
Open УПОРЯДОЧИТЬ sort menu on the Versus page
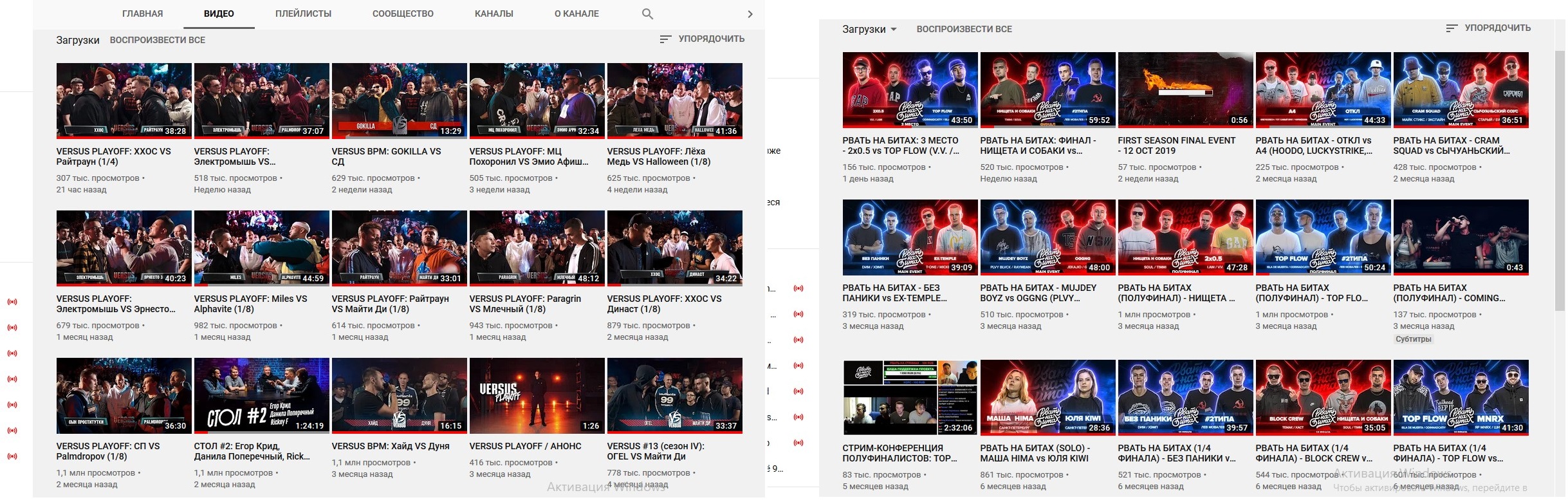(x=702, y=39)
